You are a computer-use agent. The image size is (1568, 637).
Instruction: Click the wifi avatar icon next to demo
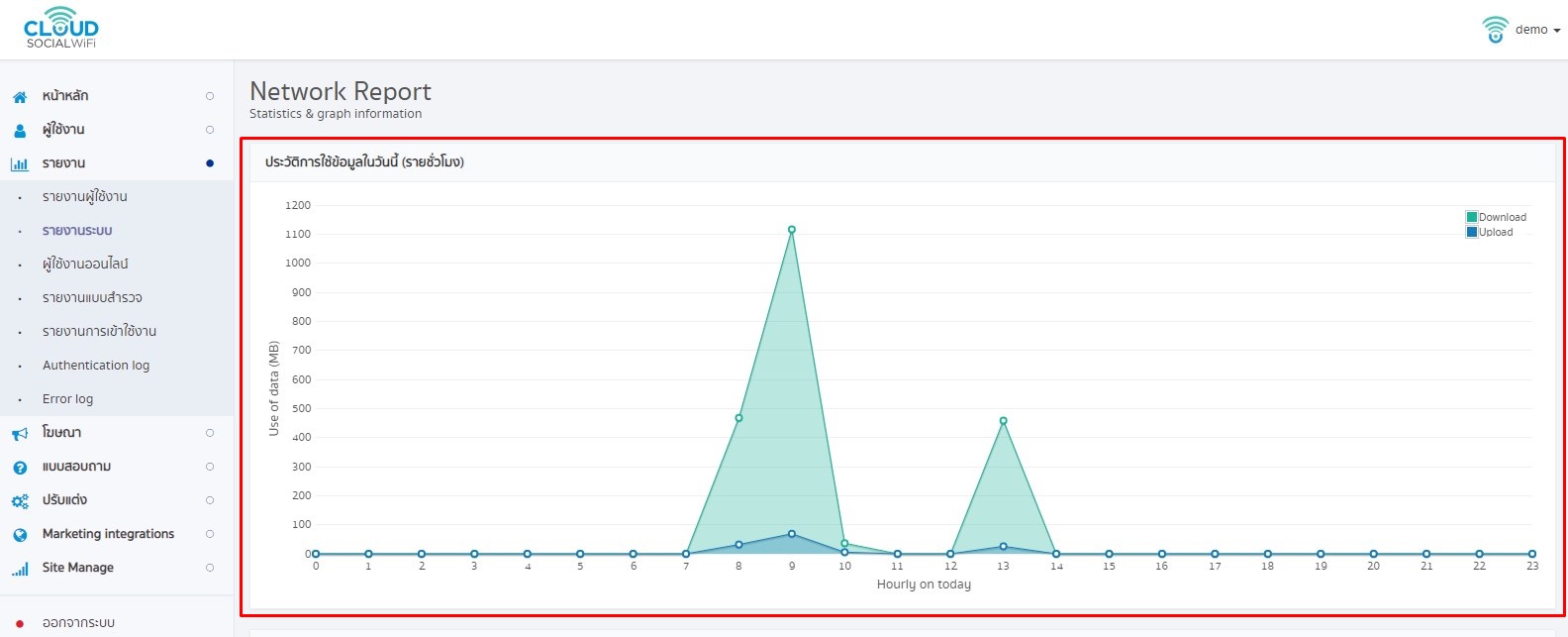click(x=1495, y=30)
